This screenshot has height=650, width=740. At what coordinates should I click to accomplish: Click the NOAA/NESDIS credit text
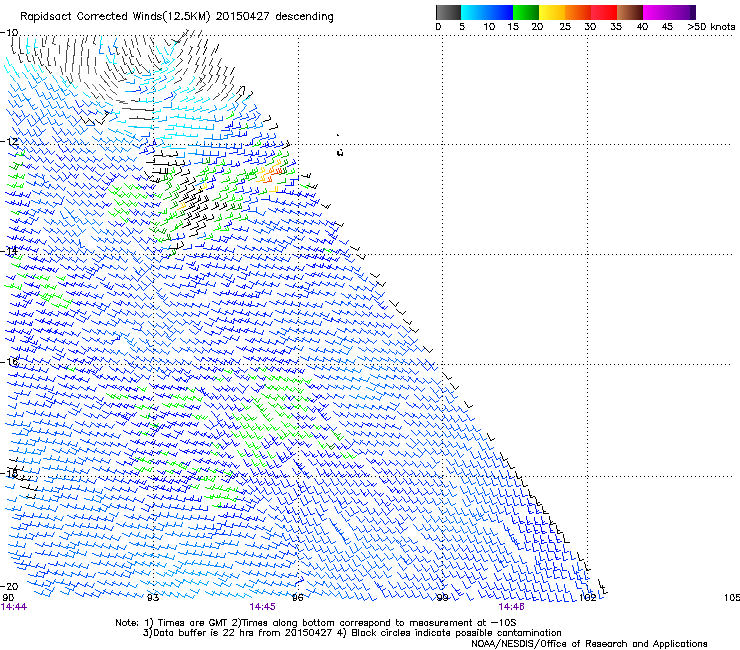click(589, 644)
